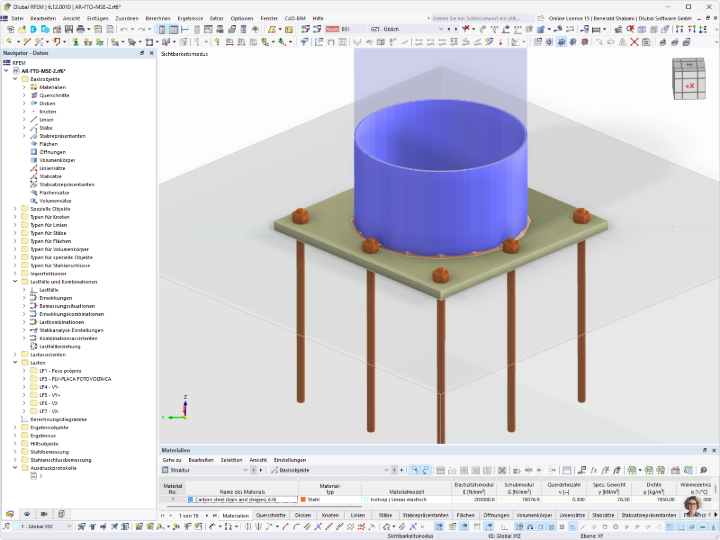Click the printer icon in the main toolbar
The height and width of the screenshot is (540, 720).
coord(80,29)
